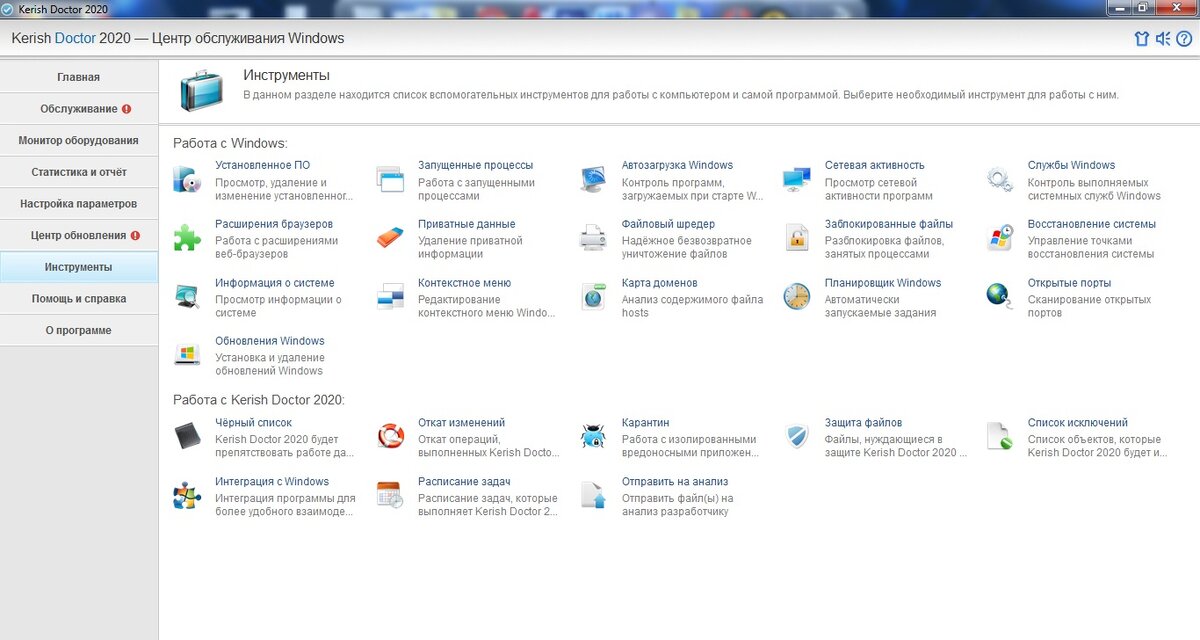Viewport: 1200px width, 640px height.
Task: Open the О программе section
Action: pos(79,330)
